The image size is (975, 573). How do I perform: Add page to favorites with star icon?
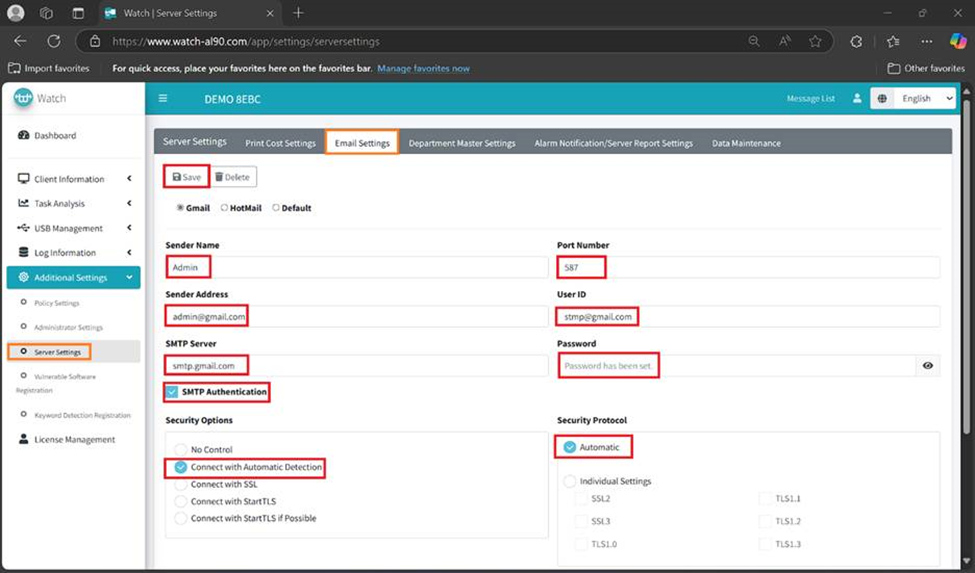click(x=815, y=42)
